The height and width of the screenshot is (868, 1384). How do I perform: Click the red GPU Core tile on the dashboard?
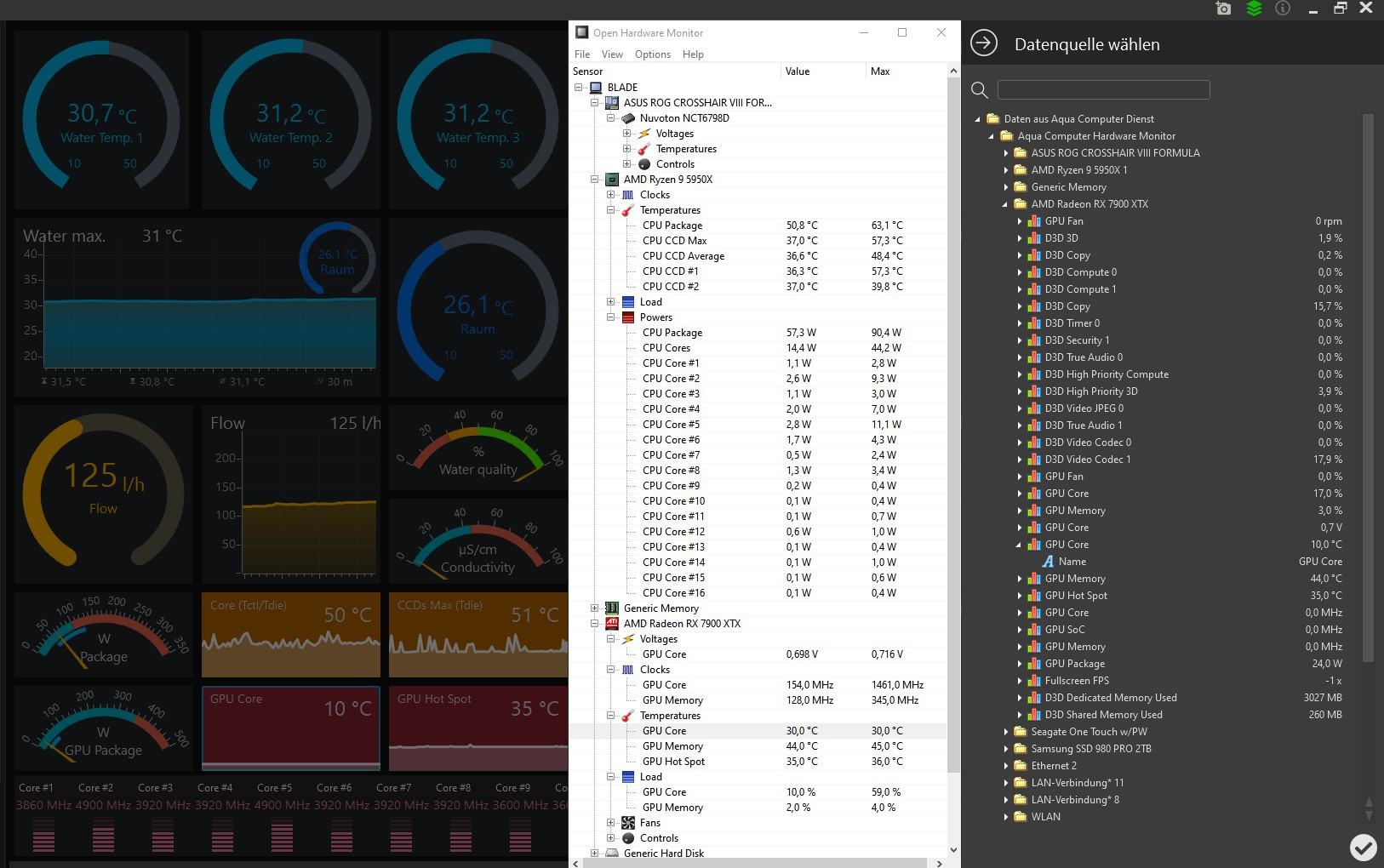click(x=291, y=728)
